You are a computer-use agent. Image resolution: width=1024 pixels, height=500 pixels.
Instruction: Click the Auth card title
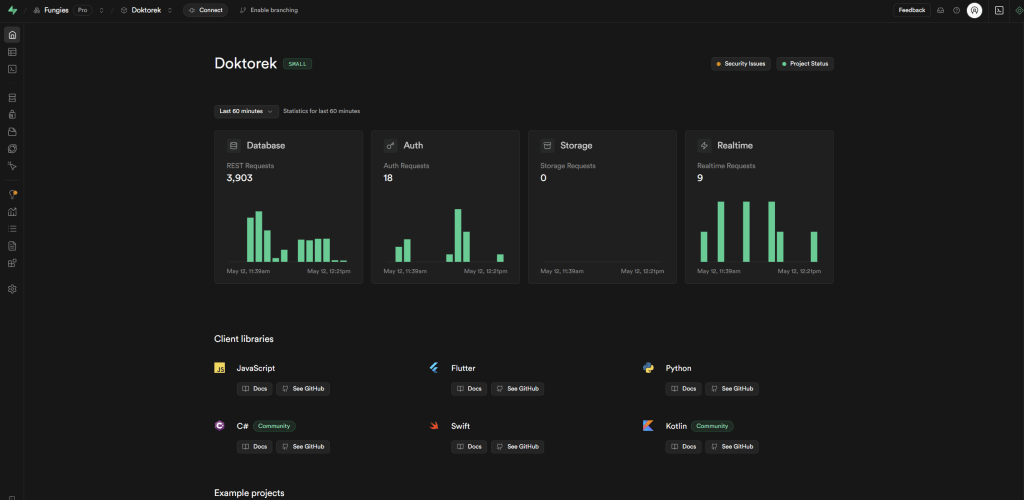pyautogui.click(x=413, y=146)
